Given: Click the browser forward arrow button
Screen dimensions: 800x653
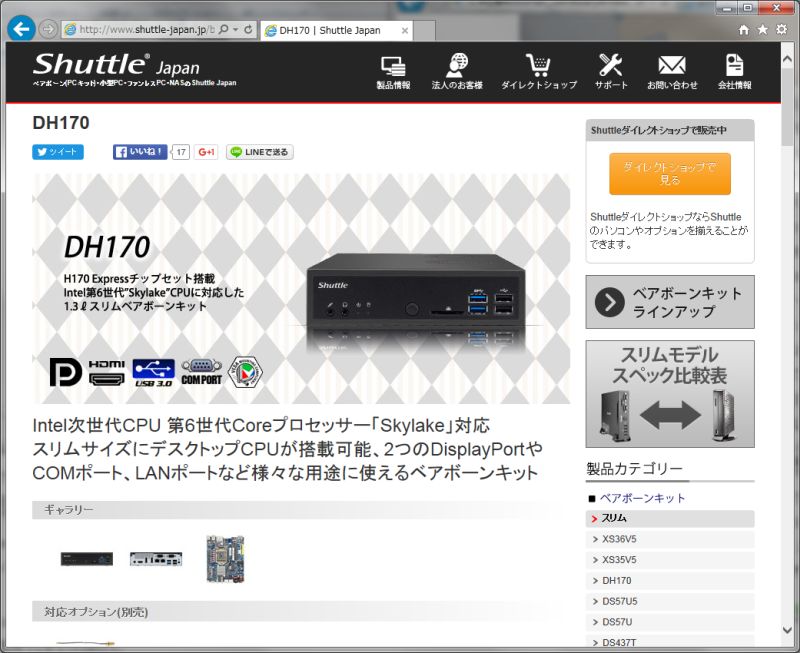Looking at the screenshot, I should coord(48,29).
